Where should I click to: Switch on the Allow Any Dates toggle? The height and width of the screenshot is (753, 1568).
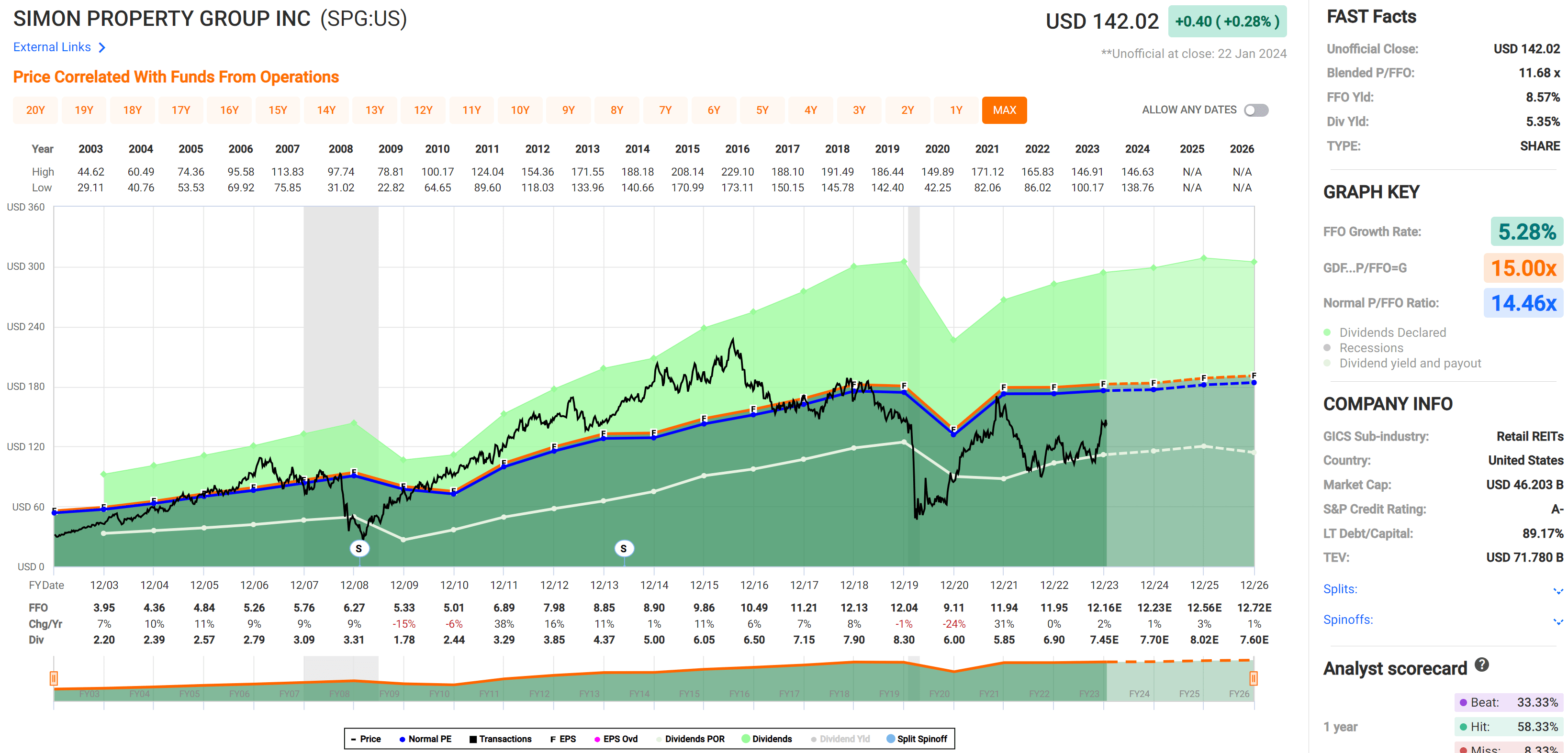1256,110
